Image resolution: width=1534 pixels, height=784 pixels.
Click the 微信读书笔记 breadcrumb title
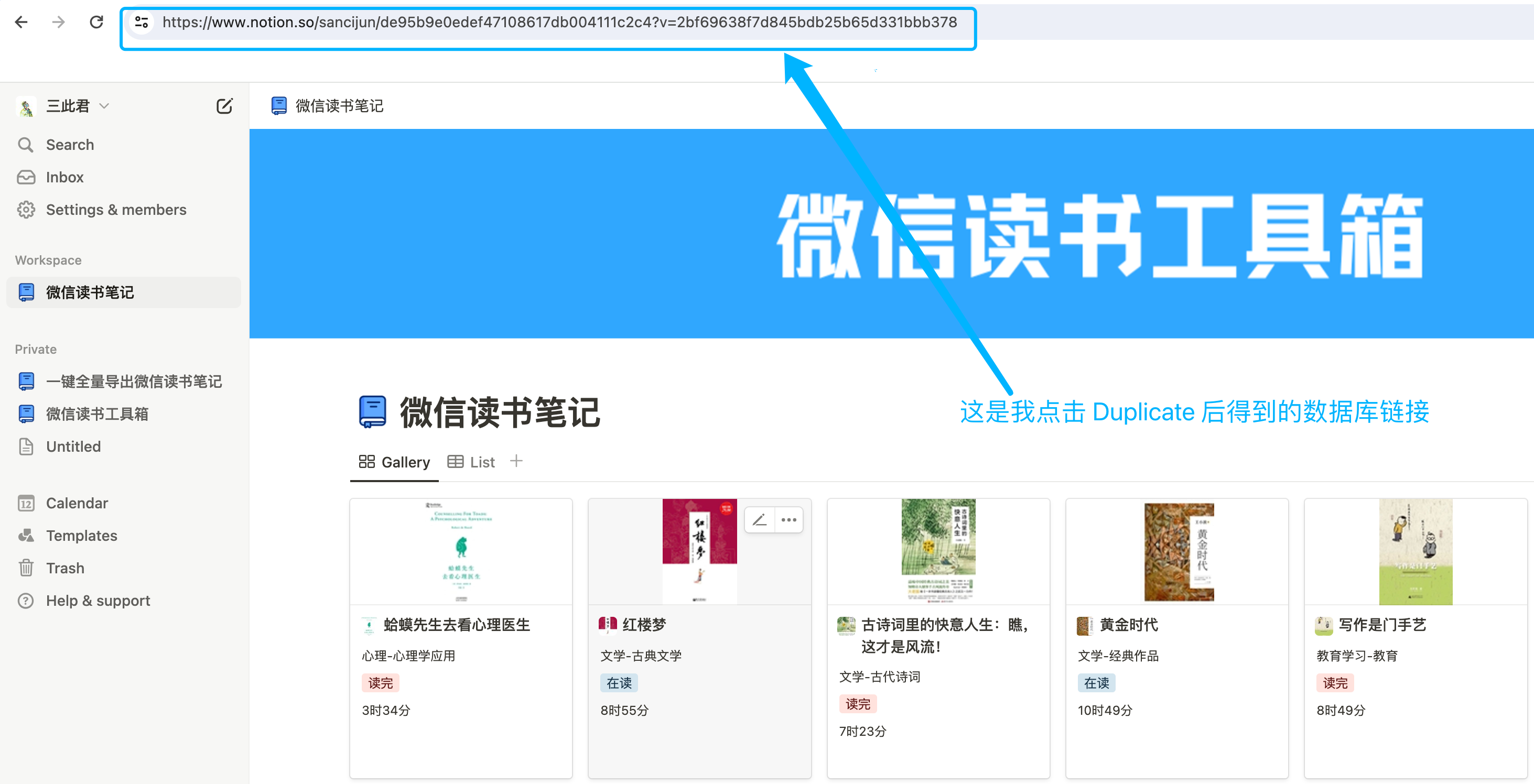click(x=339, y=106)
